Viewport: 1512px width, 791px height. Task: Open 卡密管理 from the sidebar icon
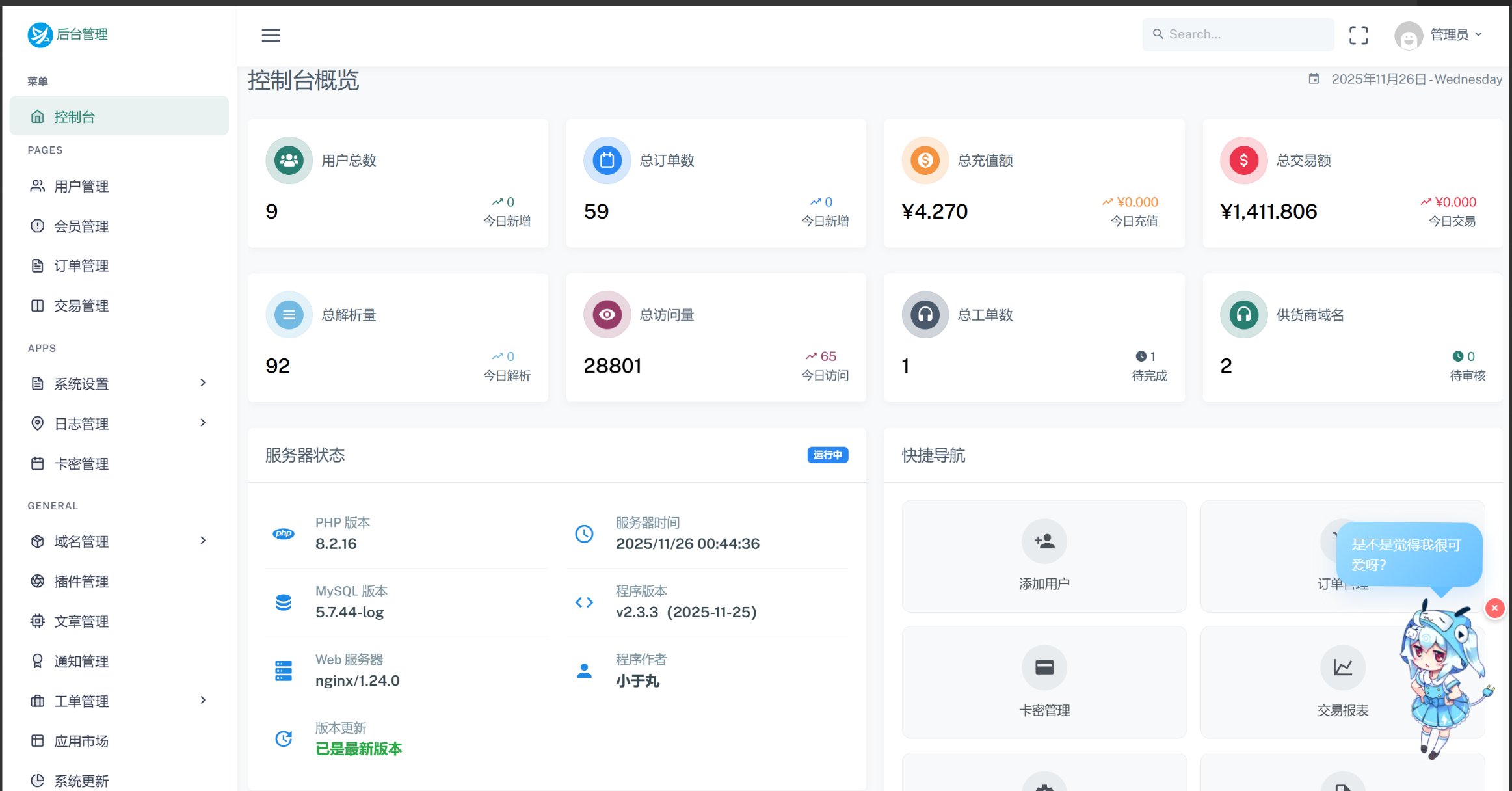coord(37,463)
